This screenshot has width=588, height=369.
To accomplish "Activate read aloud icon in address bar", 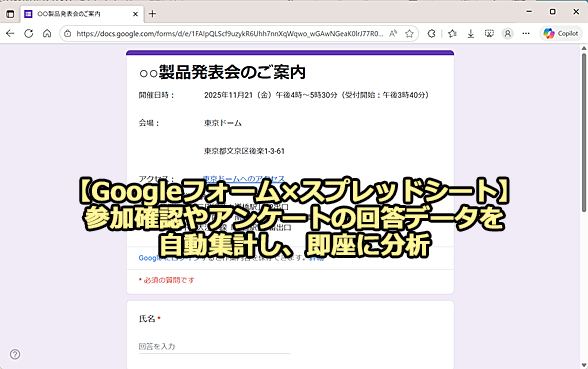I will (x=393, y=34).
